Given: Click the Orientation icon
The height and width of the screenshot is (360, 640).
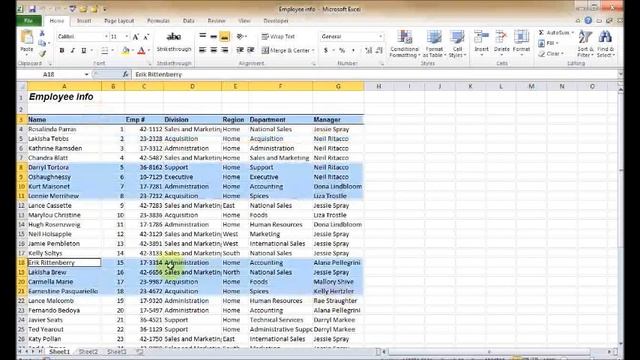Looking at the screenshot, I should (x=241, y=37).
